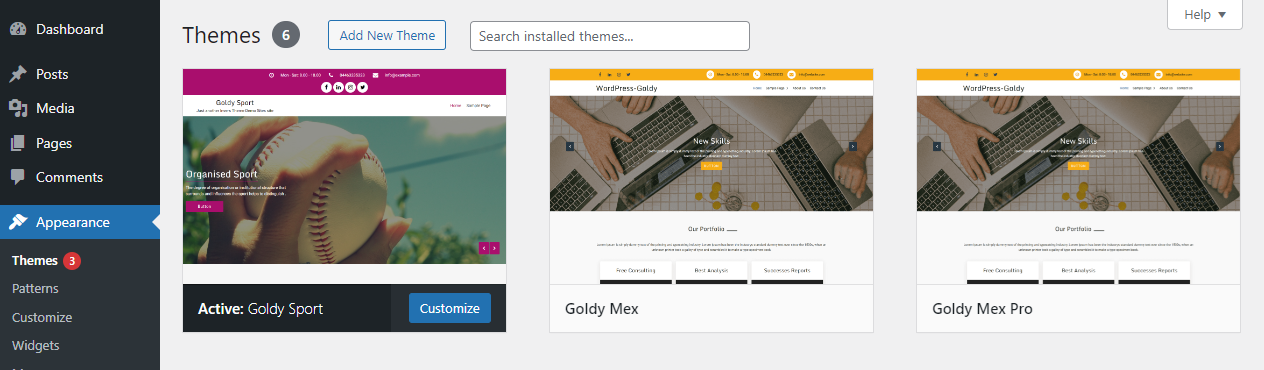Expand the Help dropdown tab
Image resolution: width=1264 pixels, height=370 pixels.
tap(1205, 15)
